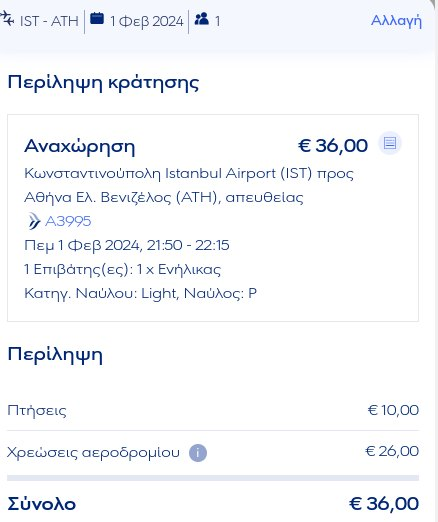Click the Περίληψη section heading
438x522 pixels.
55,354
